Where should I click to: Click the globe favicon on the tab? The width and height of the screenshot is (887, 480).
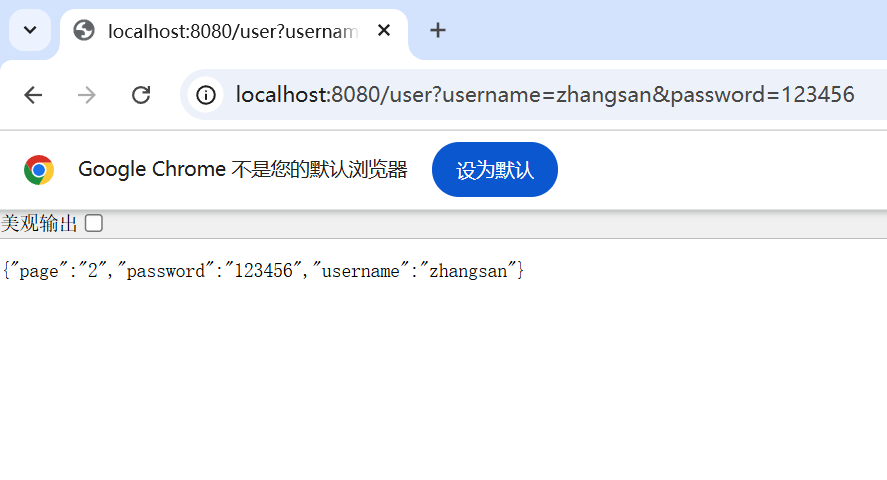tap(85, 30)
